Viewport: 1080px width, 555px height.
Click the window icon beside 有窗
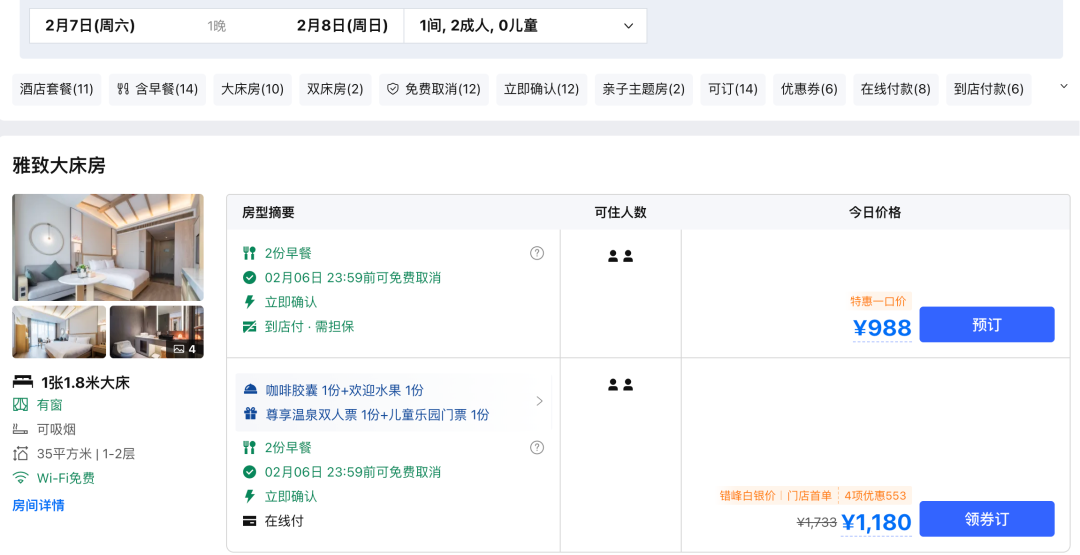tap(21, 405)
